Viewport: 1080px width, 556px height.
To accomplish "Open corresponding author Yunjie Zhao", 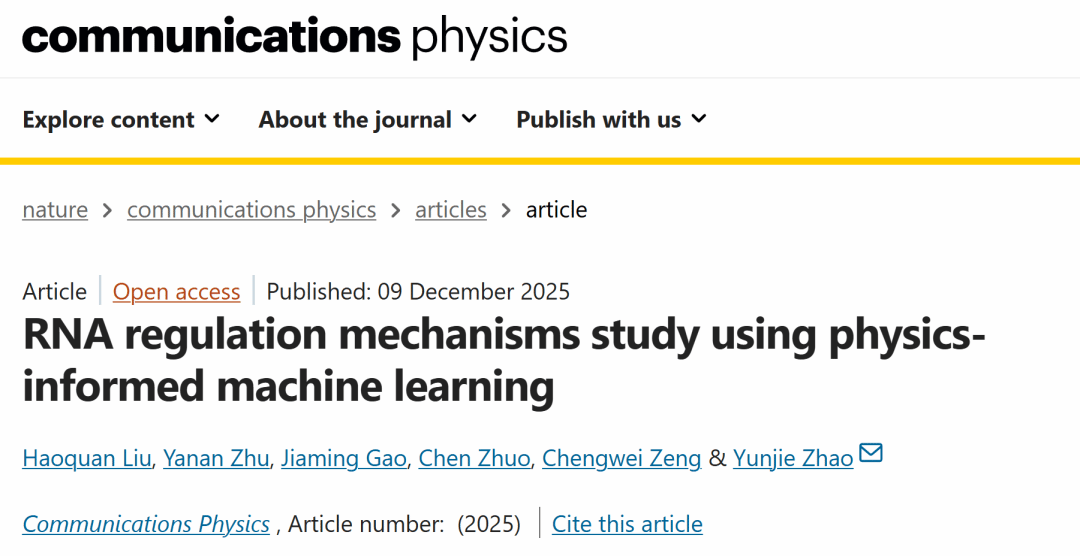I will click(793, 458).
